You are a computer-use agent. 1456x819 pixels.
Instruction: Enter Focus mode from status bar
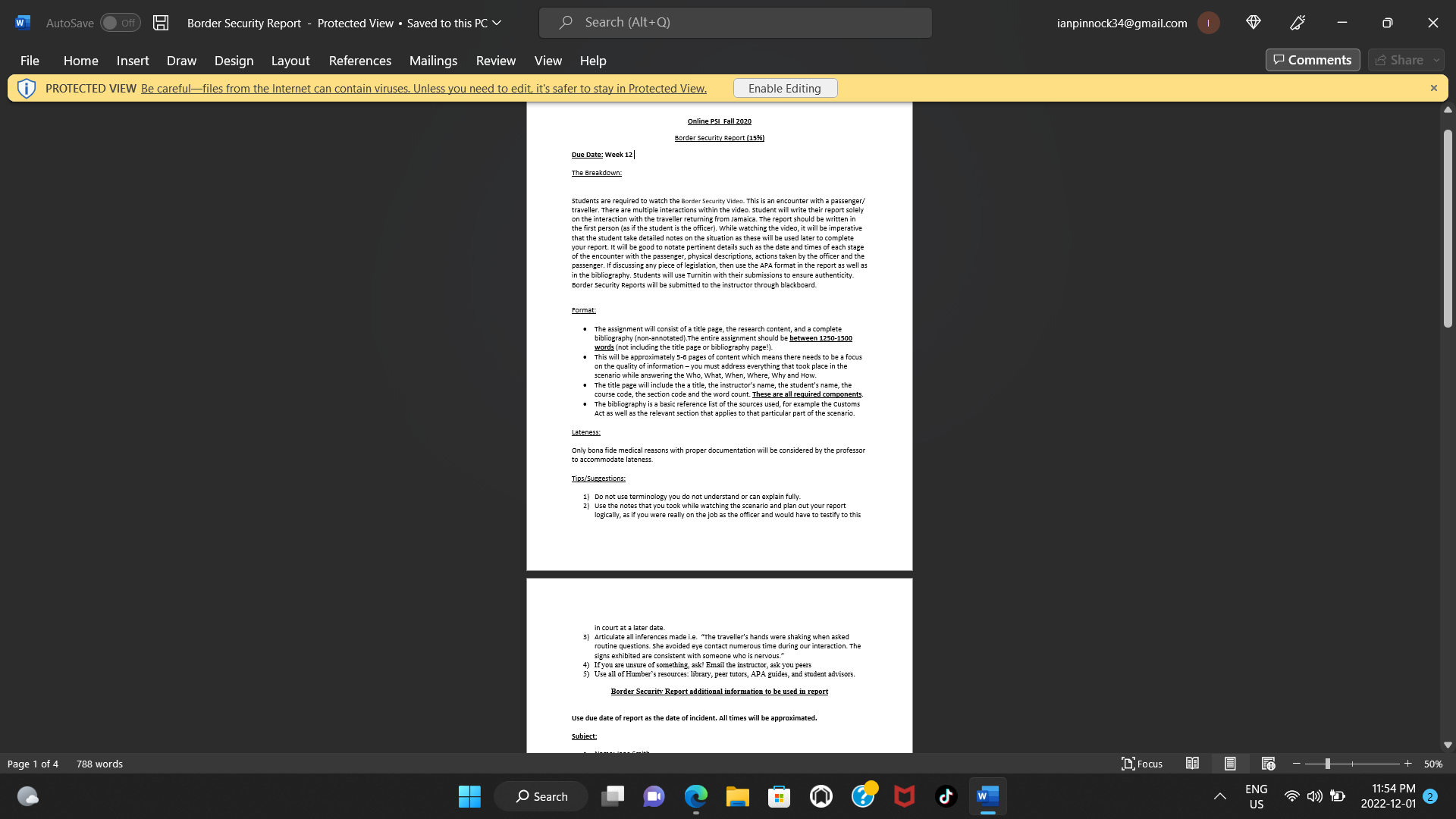(1142, 764)
